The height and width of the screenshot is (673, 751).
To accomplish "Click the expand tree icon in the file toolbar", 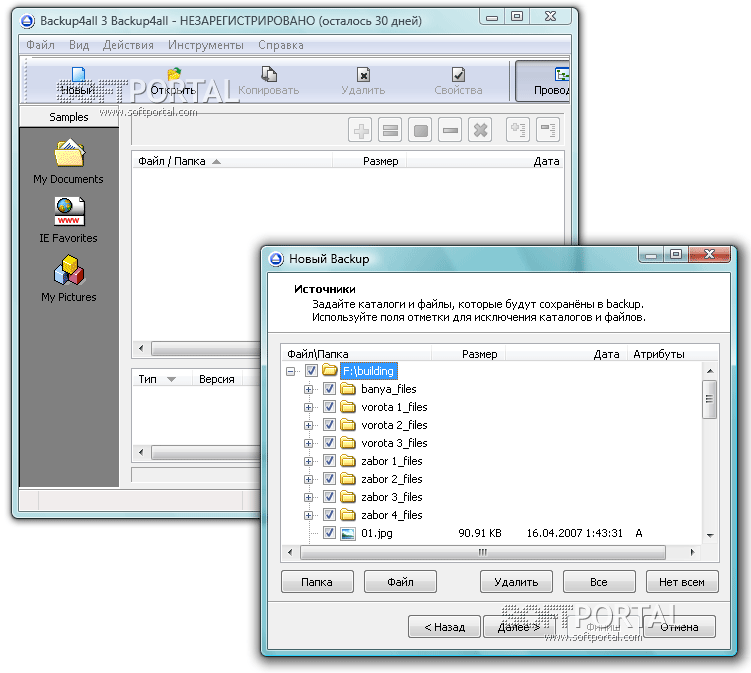I will [518, 130].
